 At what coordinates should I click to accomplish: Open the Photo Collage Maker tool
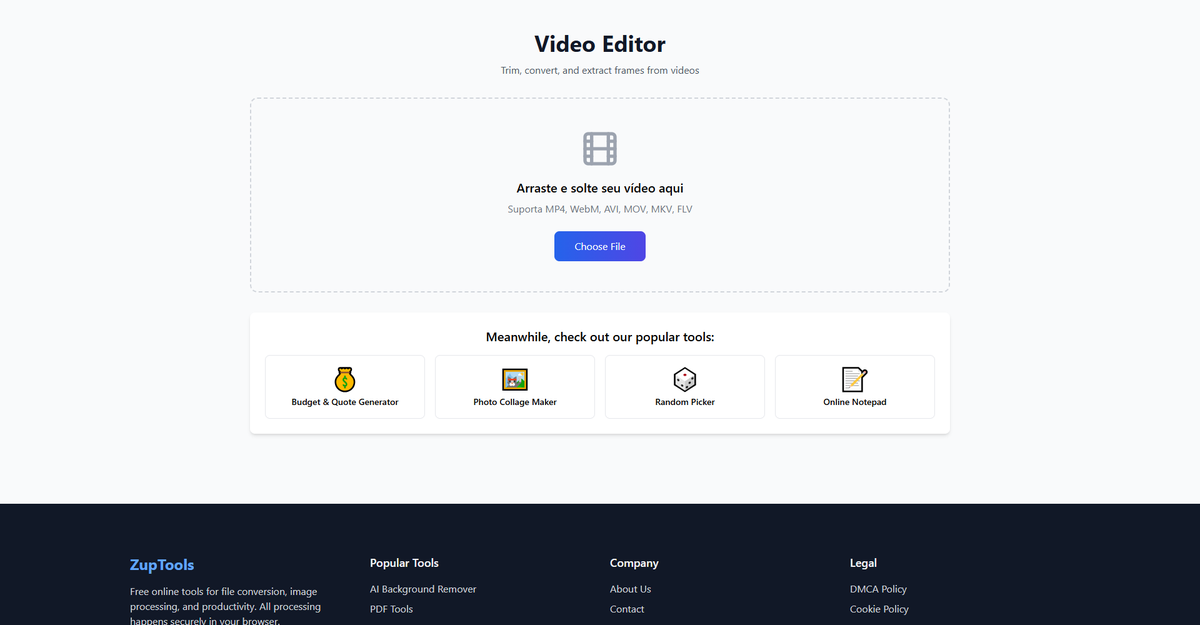coord(515,387)
